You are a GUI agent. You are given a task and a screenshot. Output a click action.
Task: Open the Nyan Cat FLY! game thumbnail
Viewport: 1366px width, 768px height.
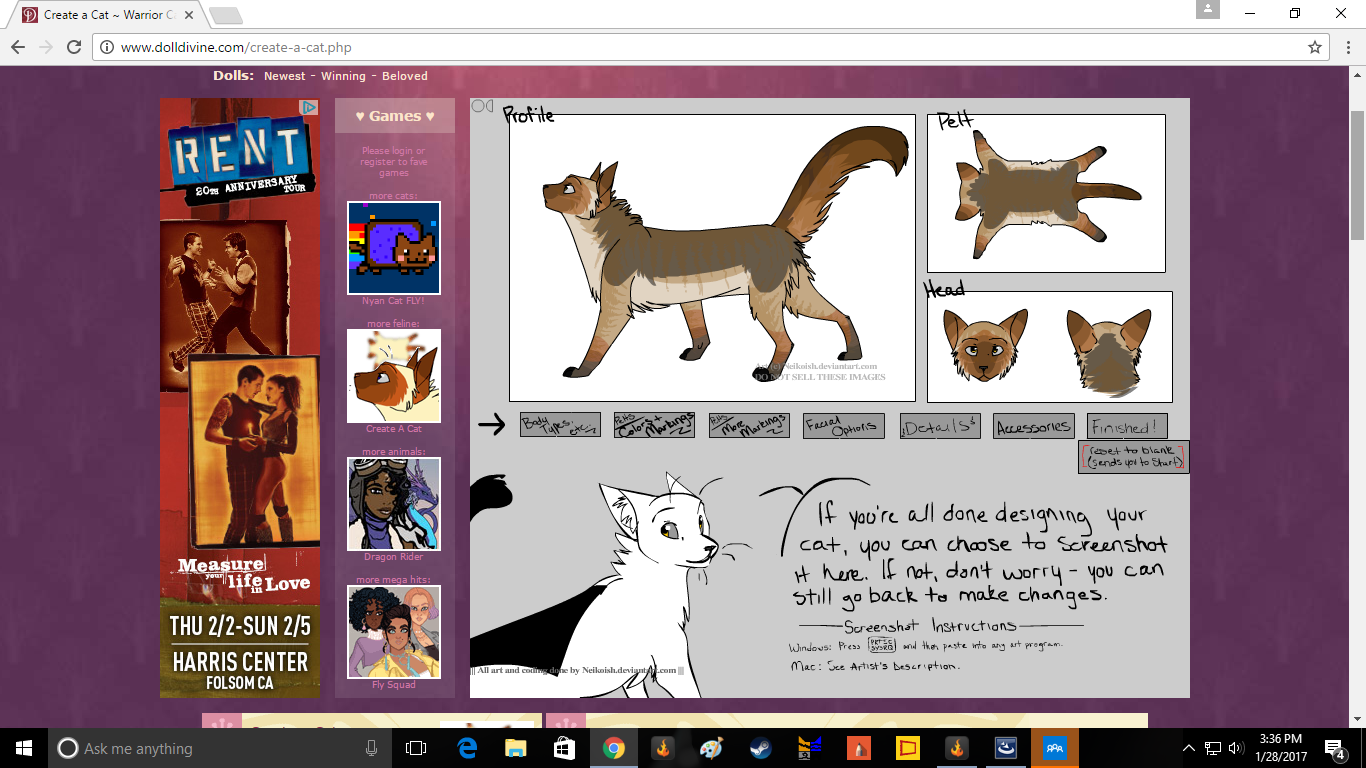(394, 248)
